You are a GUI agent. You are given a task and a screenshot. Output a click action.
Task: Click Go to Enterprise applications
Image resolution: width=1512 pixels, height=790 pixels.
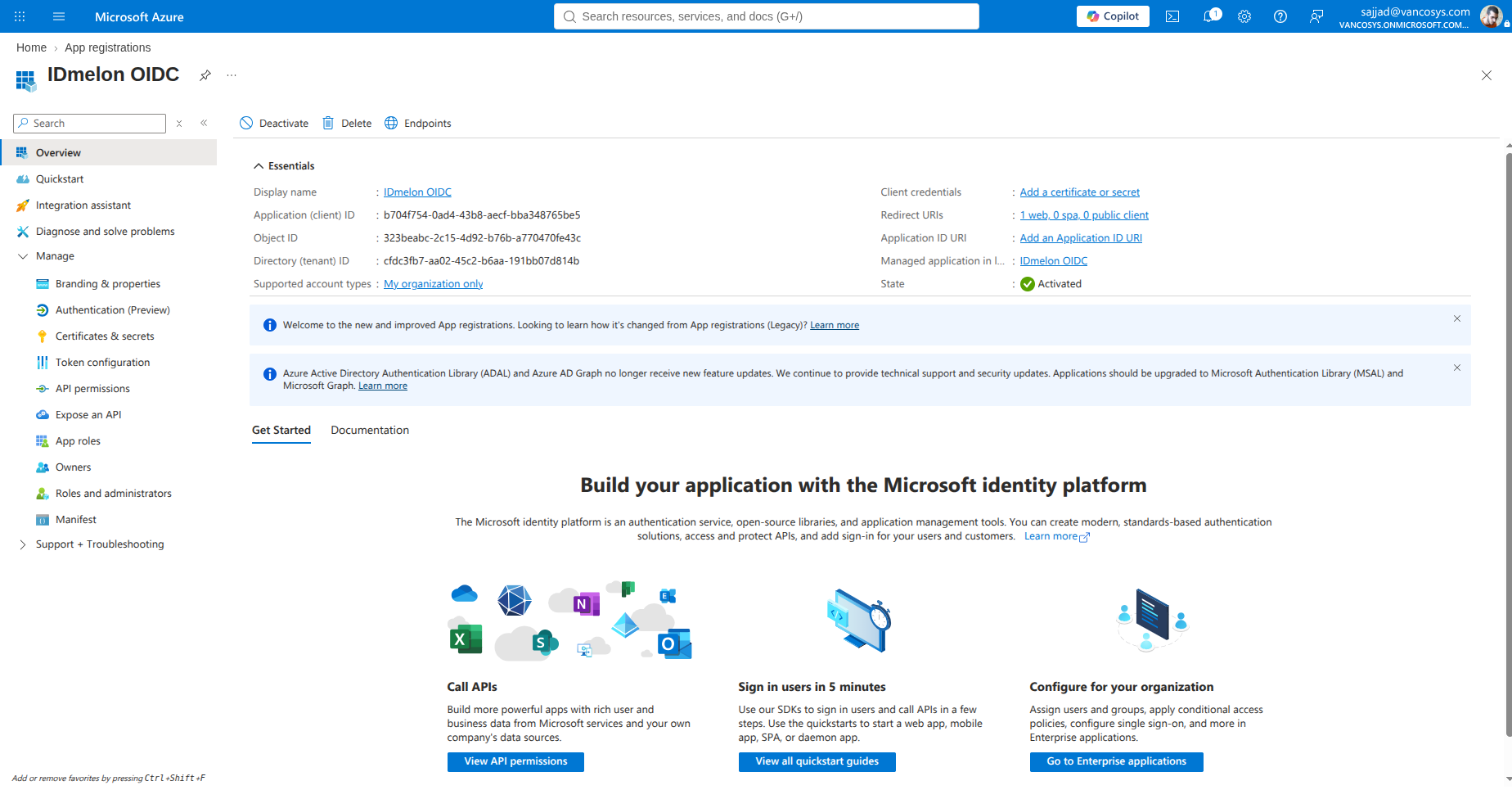point(1117,762)
